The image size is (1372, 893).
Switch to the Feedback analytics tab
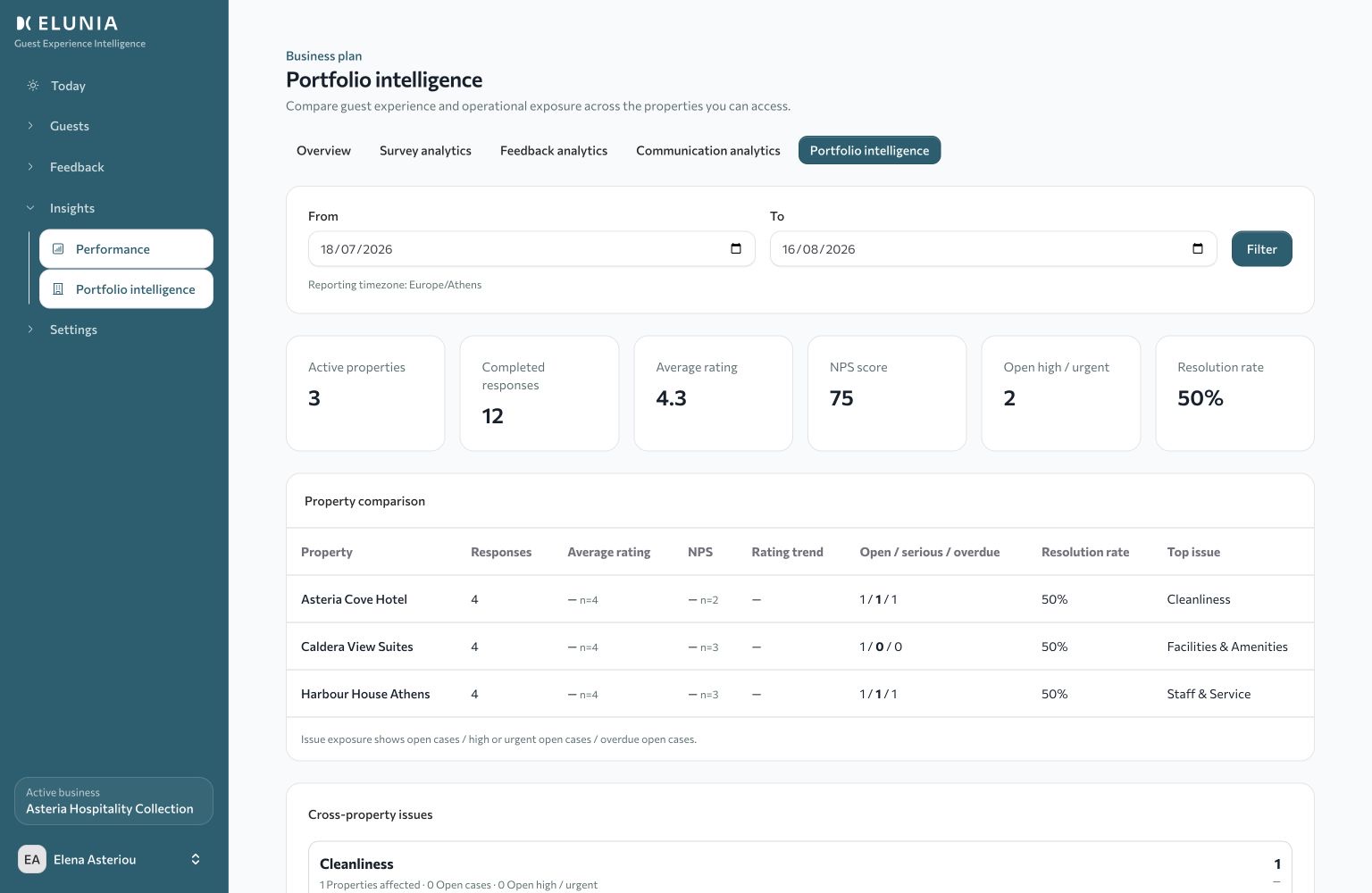tap(554, 151)
